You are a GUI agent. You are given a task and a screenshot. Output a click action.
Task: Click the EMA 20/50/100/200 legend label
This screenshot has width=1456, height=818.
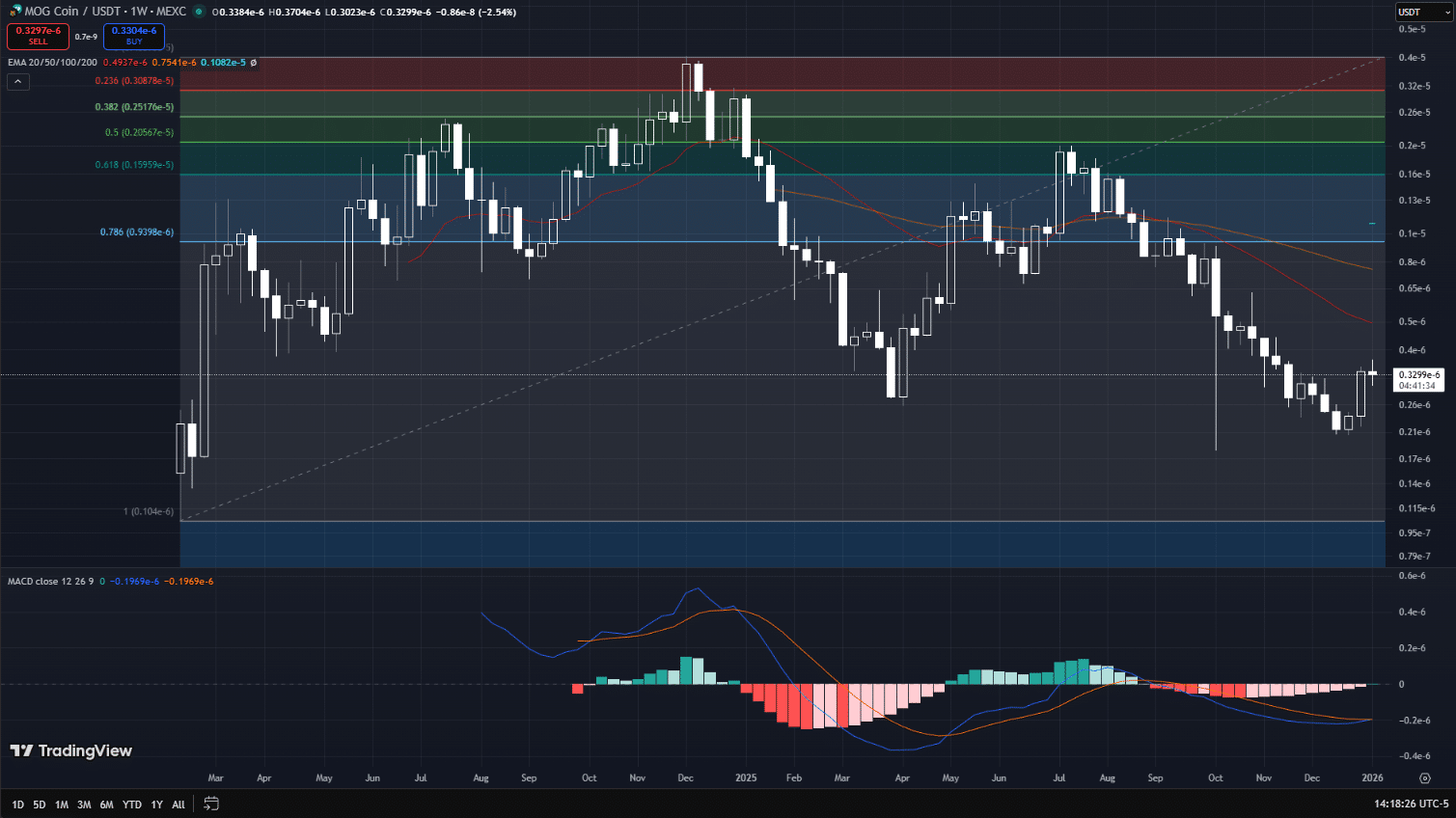[x=53, y=63]
